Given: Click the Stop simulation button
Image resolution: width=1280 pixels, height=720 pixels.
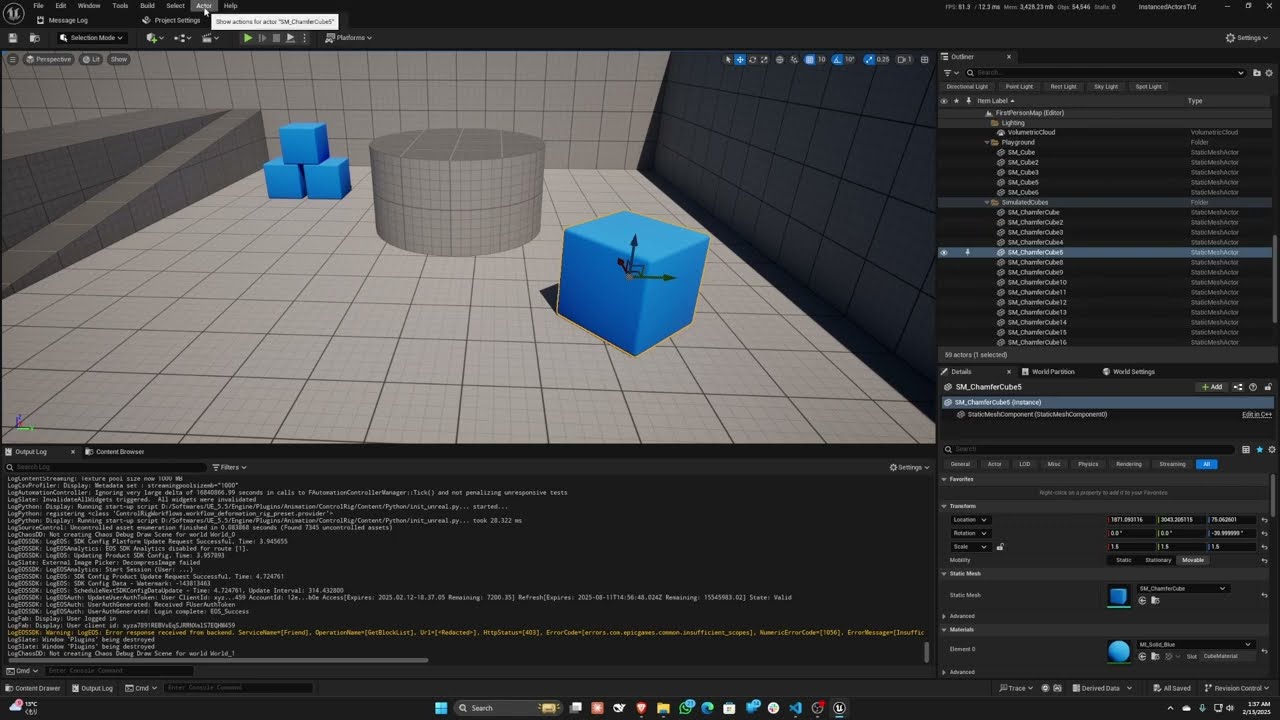Looking at the screenshot, I should click(276, 38).
